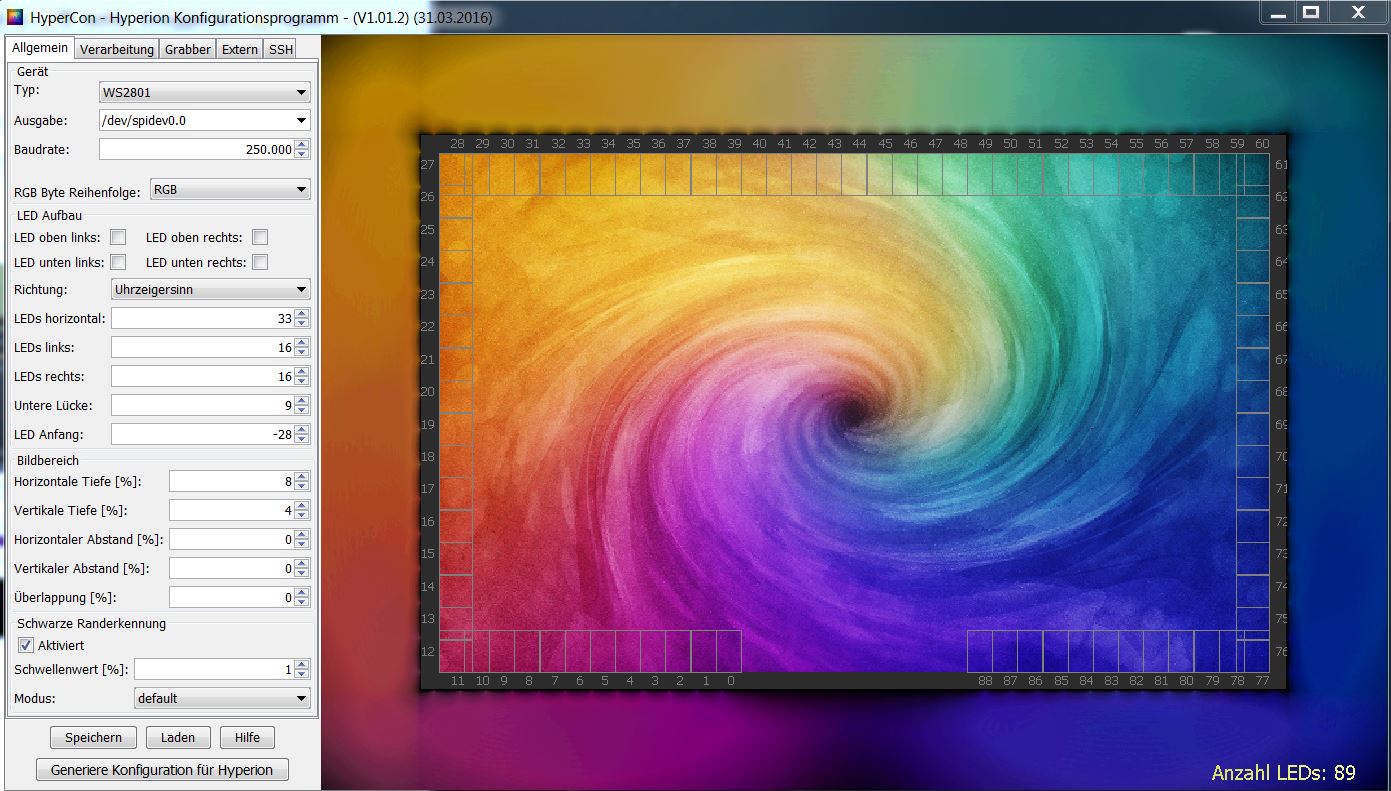Switch to the Verarbeitung tab
Image resolution: width=1391 pixels, height=791 pixels.
pyautogui.click(x=117, y=49)
